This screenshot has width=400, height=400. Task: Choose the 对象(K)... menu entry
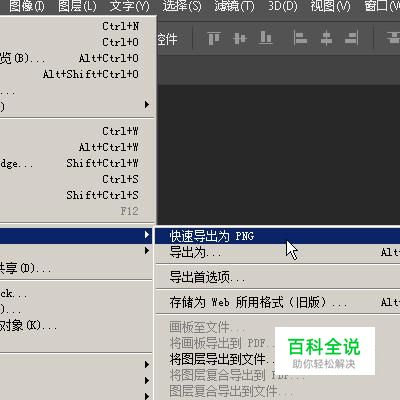point(77,325)
